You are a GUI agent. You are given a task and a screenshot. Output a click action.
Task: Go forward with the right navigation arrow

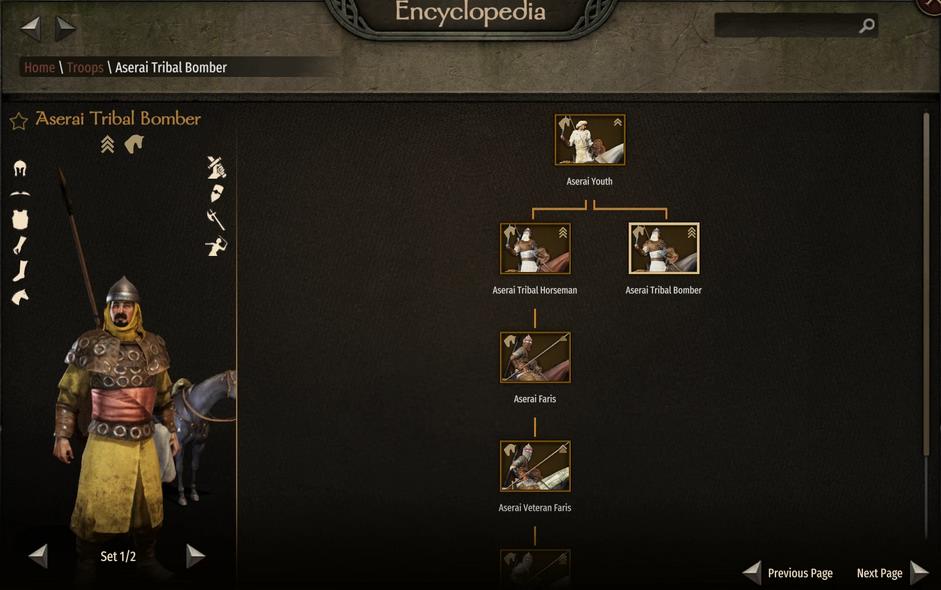(65, 28)
